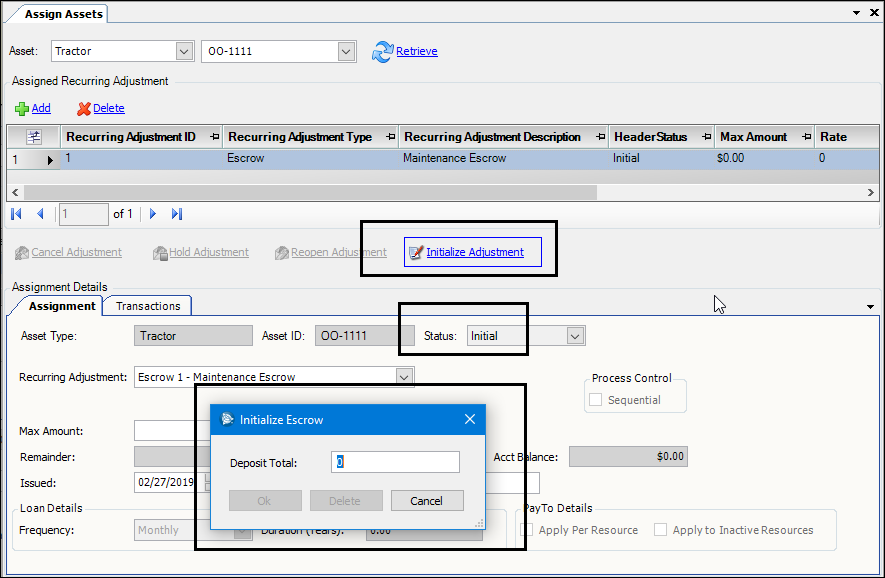This screenshot has width=885, height=578.
Task: Open the Assign Assets window menu arrow
Action: tap(857, 12)
